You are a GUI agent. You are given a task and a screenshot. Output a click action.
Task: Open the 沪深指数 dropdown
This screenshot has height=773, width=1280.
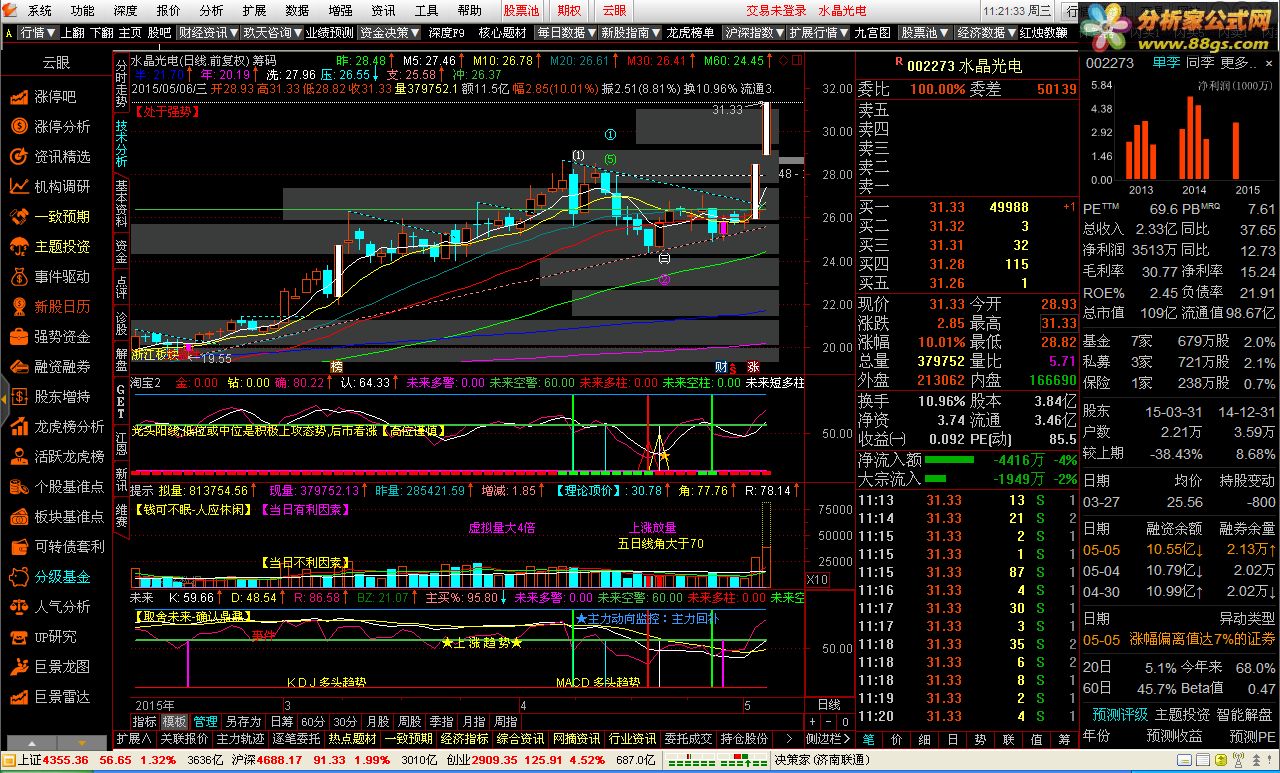coord(756,32)
